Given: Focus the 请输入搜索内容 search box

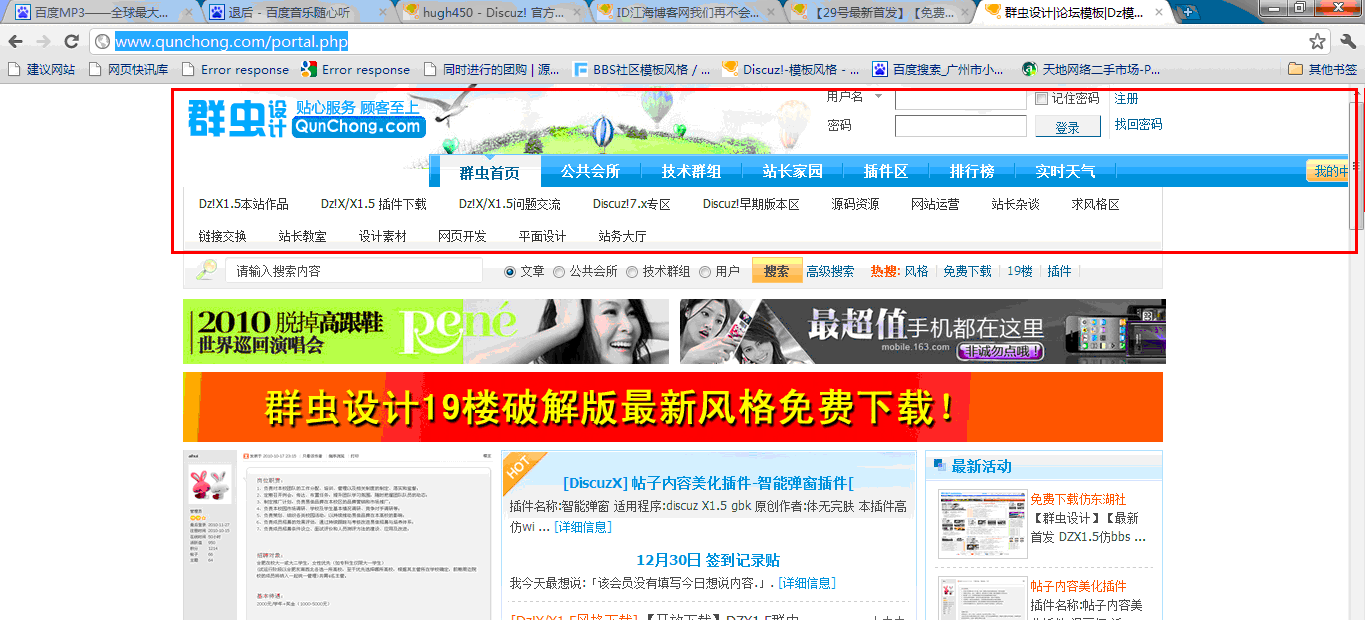Looking at the screenshot, I should pos(353,271).
